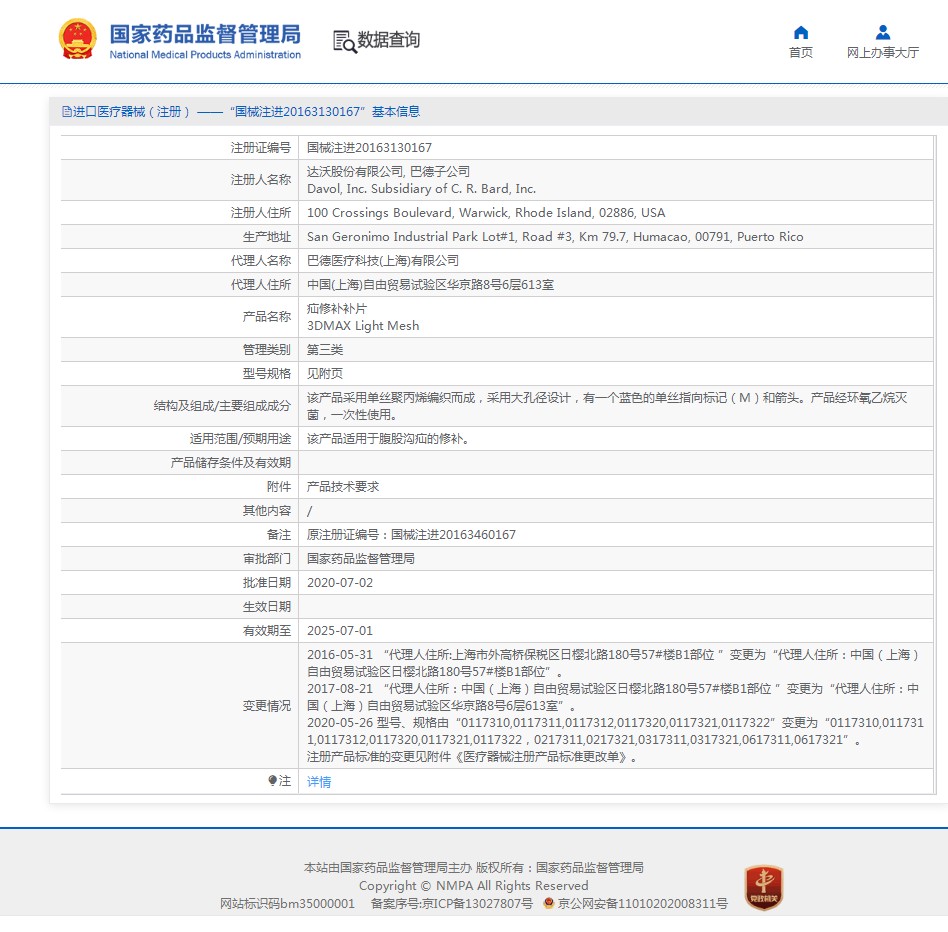
Task: Click the 国家药品监督管理局 header title
Action: pyautogui.click(x=205, y=34)
